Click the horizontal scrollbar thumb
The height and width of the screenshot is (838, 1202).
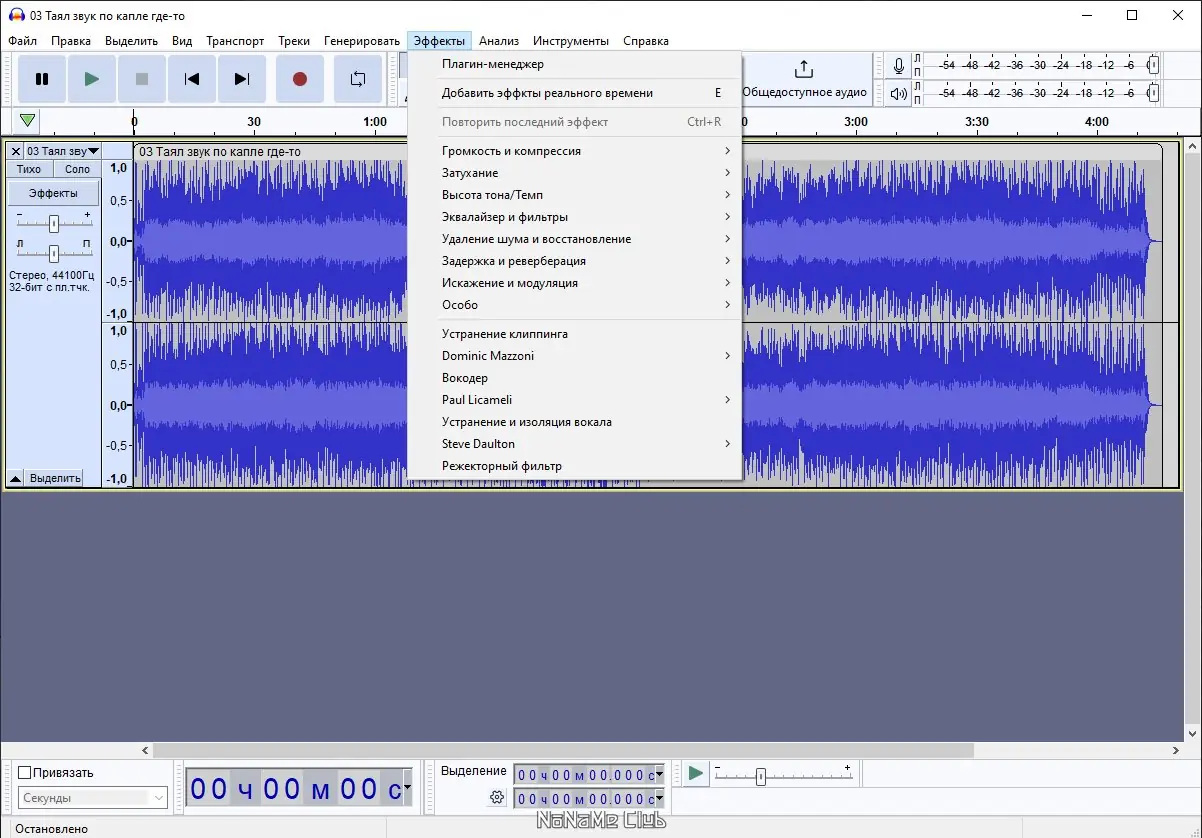point(563,750)
